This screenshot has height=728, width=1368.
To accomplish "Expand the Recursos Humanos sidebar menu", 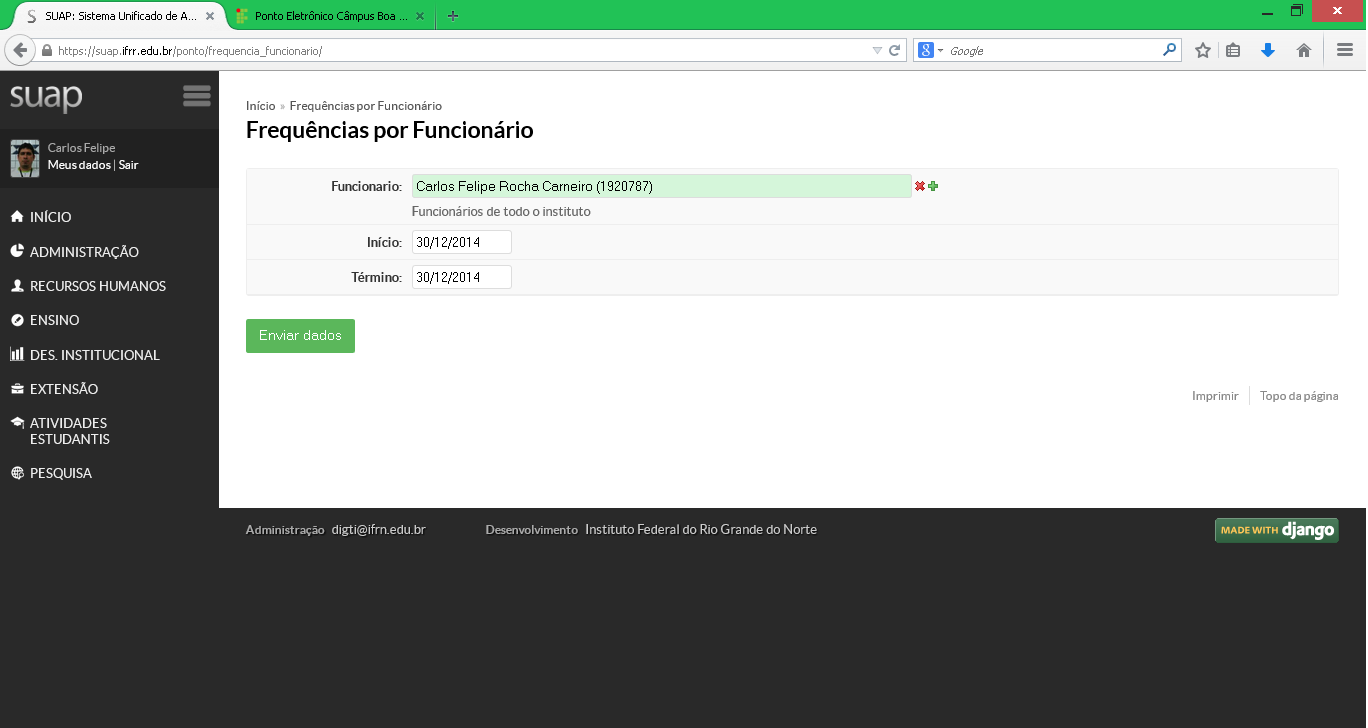I will point(97,286).
